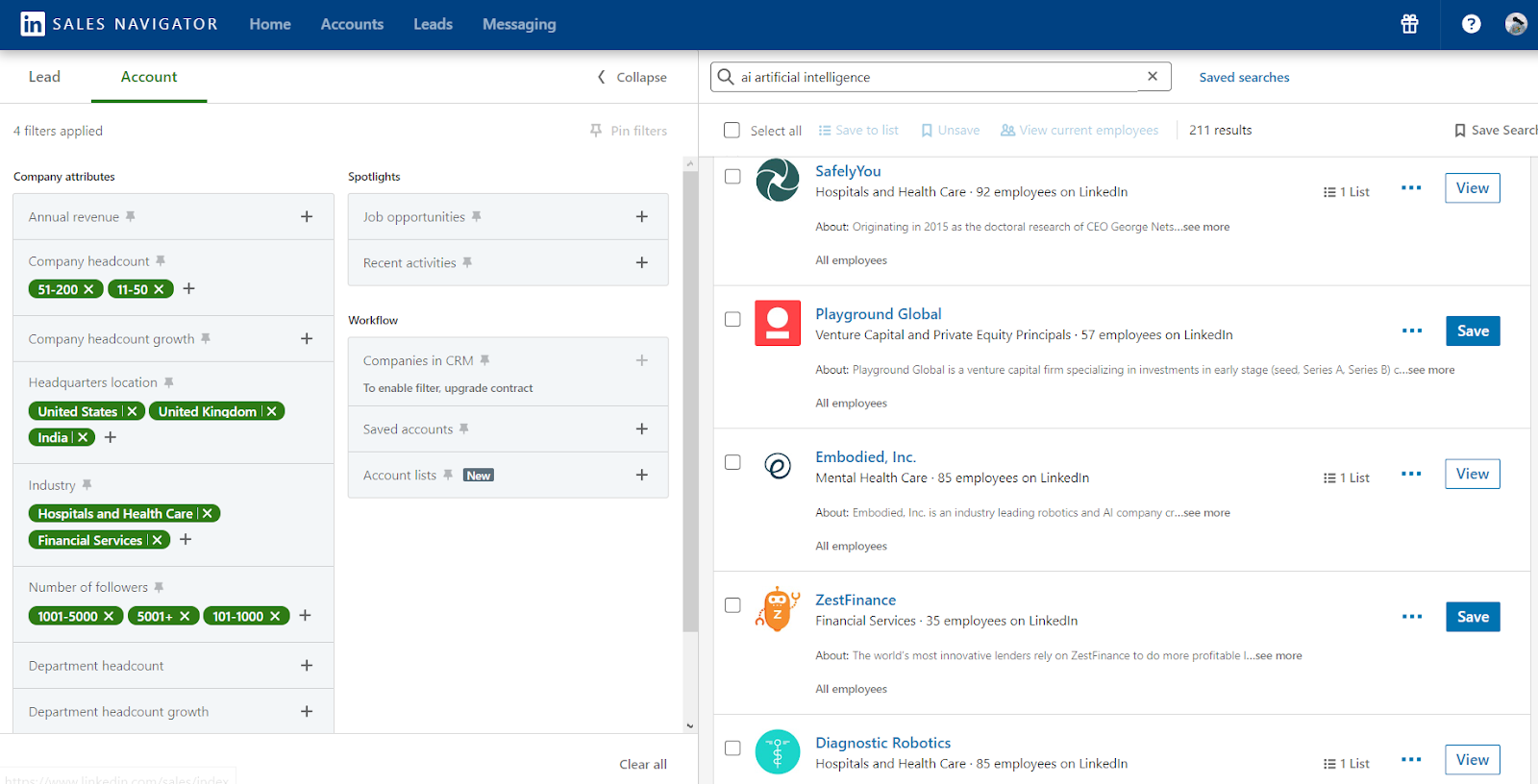Image resolution: width=1538 pixels, height=784 pixels.
Task: Open the help question mark icon
Action: coord(1471,24)
